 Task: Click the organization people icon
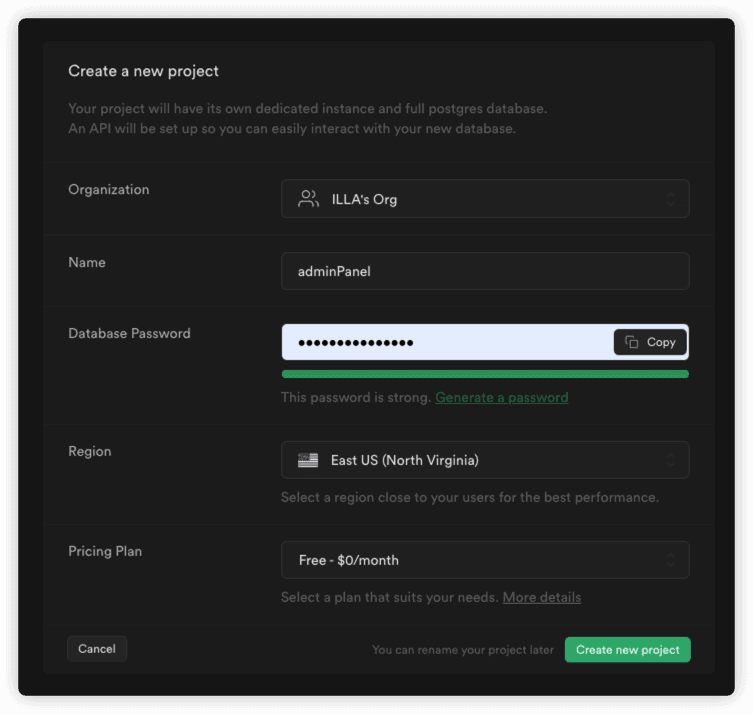(x=308, y=199)
